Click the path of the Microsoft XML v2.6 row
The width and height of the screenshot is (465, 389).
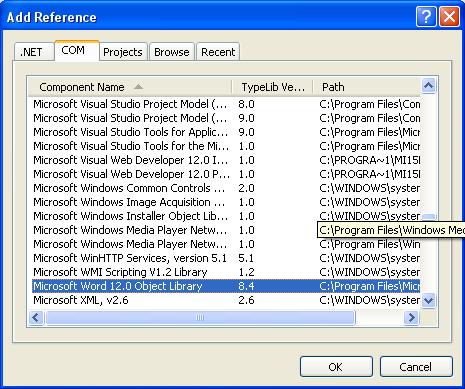[x=369, y=300]
